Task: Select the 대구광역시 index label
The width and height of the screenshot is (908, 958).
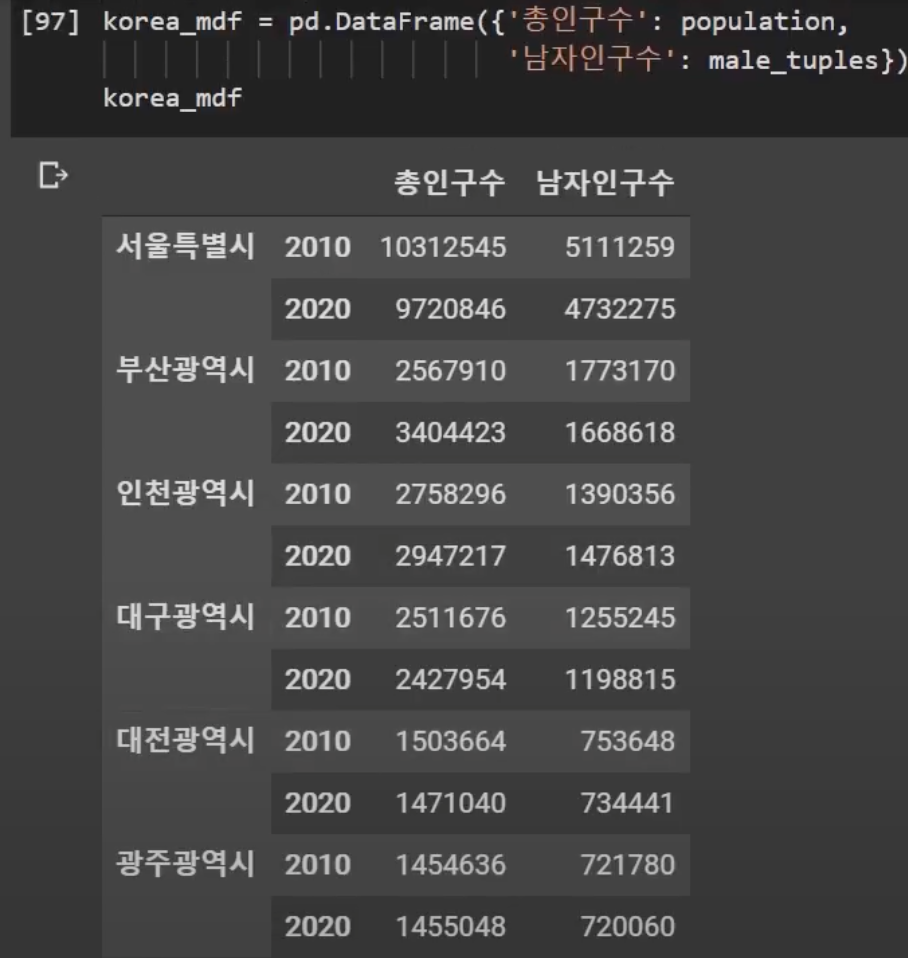Action: point(185,616)
